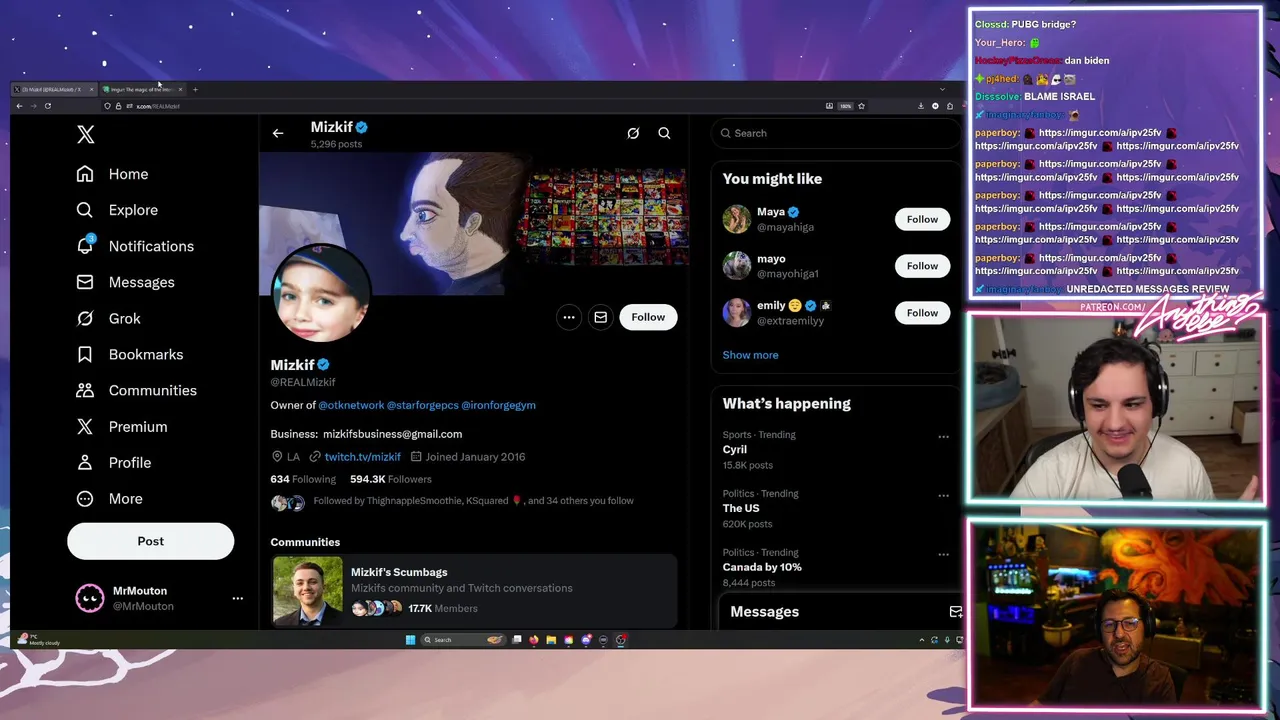Viewport: 1280px width, 720px height.
Task: Click Show more under You might like
Action: tap(750, 355)
